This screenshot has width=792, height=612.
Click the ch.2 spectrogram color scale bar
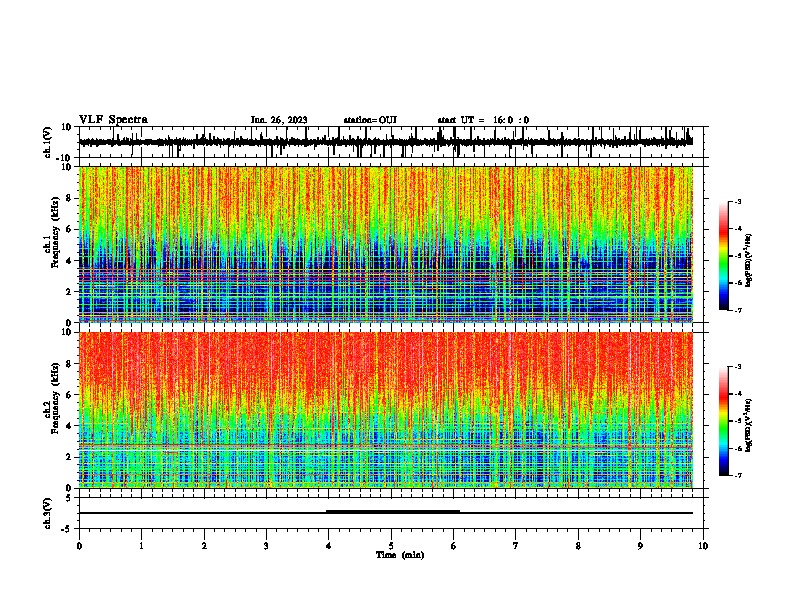click(724, 421)
